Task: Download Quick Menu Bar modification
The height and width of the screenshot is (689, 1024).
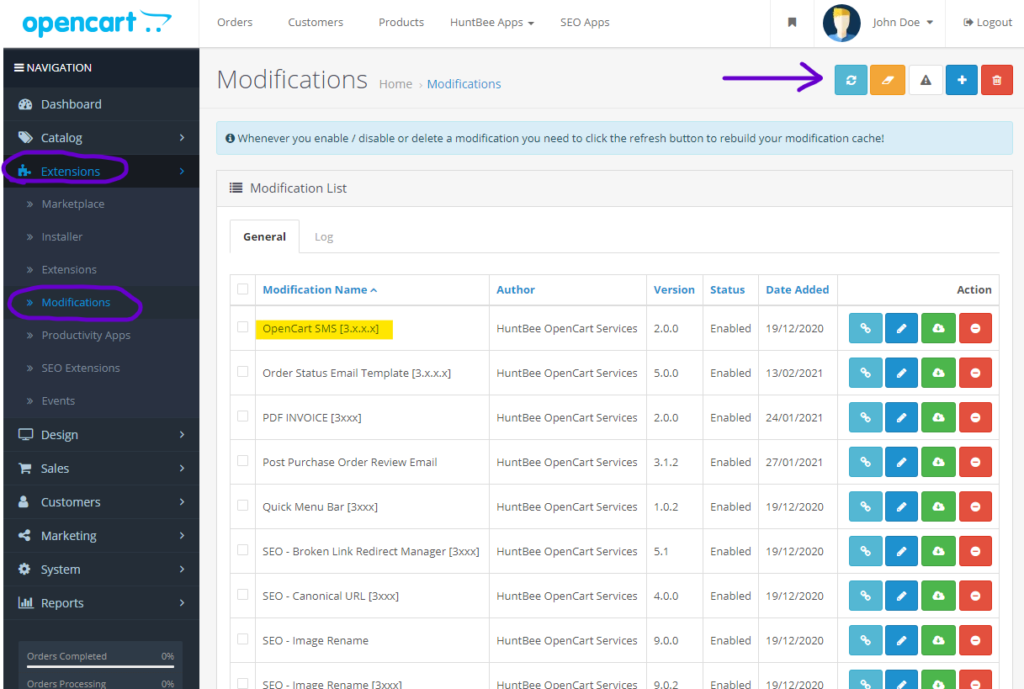Action: tap(938, 507)
